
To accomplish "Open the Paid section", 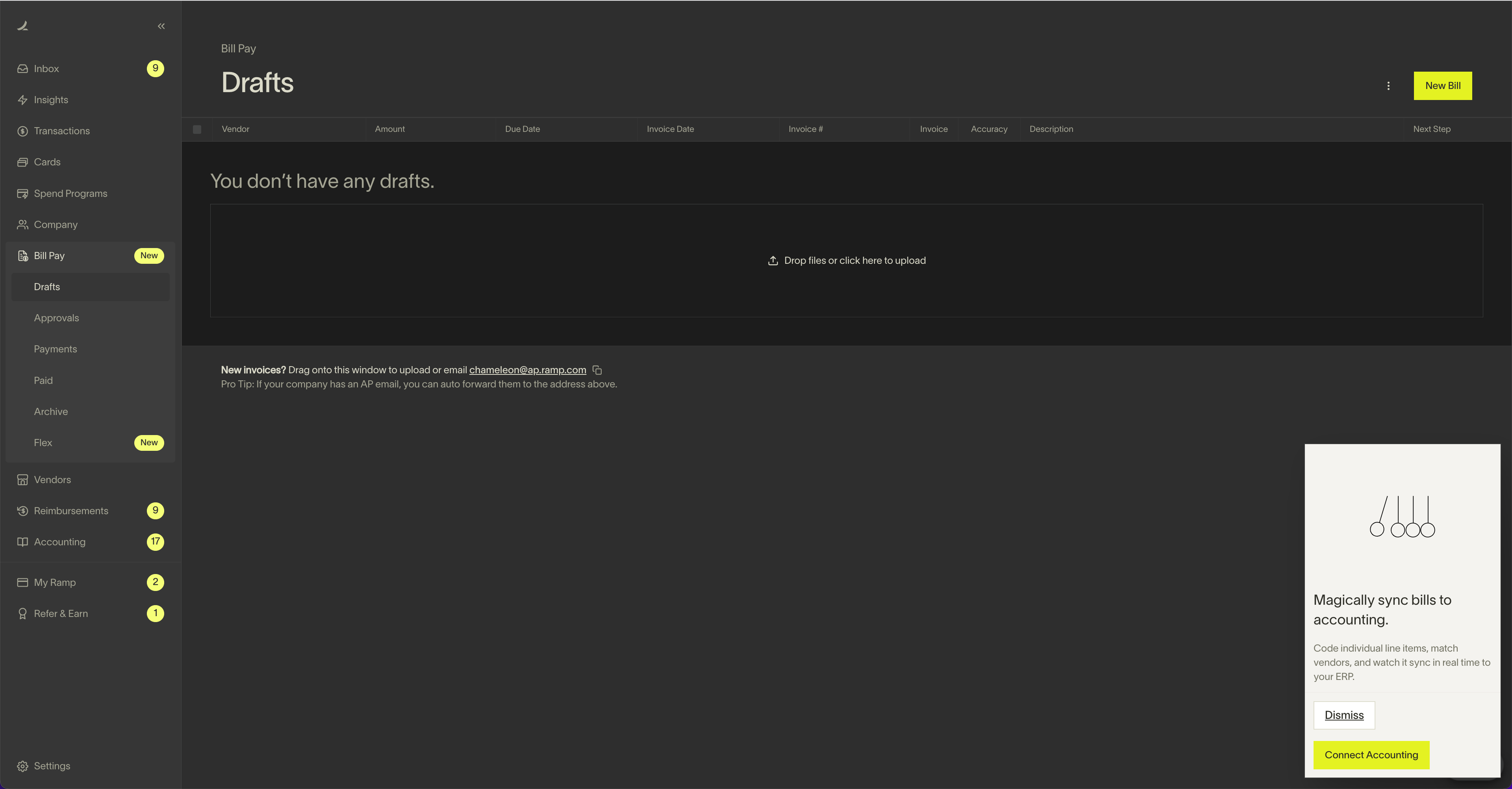I will (91, 380).
